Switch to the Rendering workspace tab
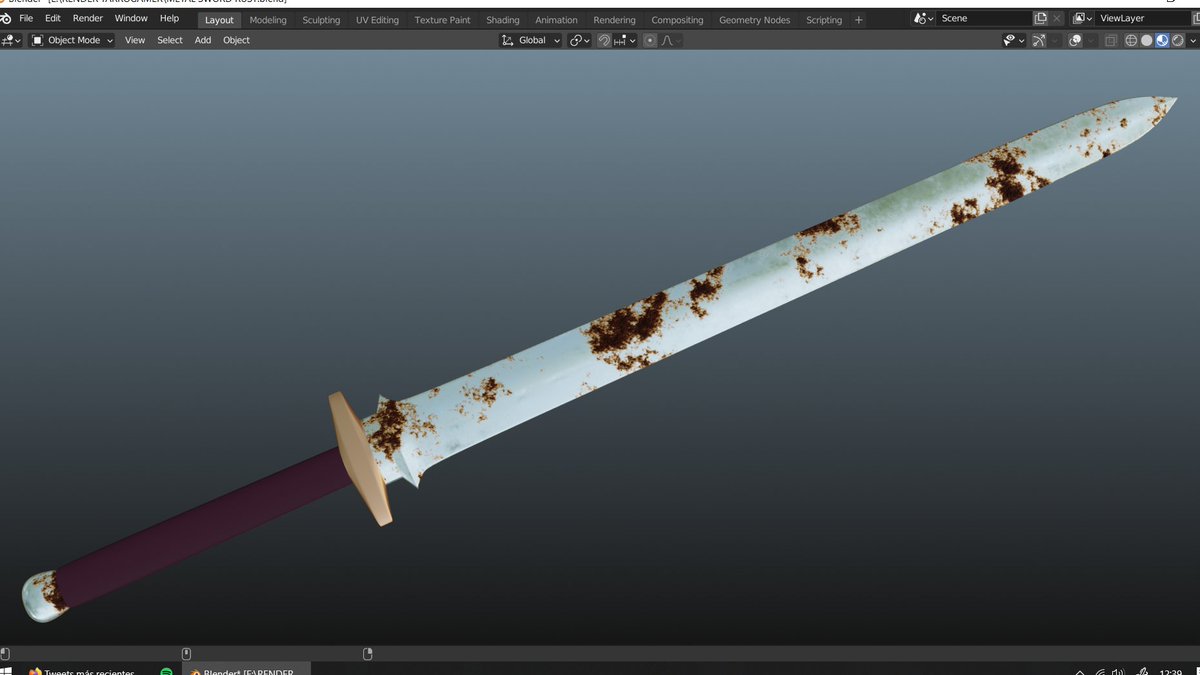 click(x=614, y=20)
